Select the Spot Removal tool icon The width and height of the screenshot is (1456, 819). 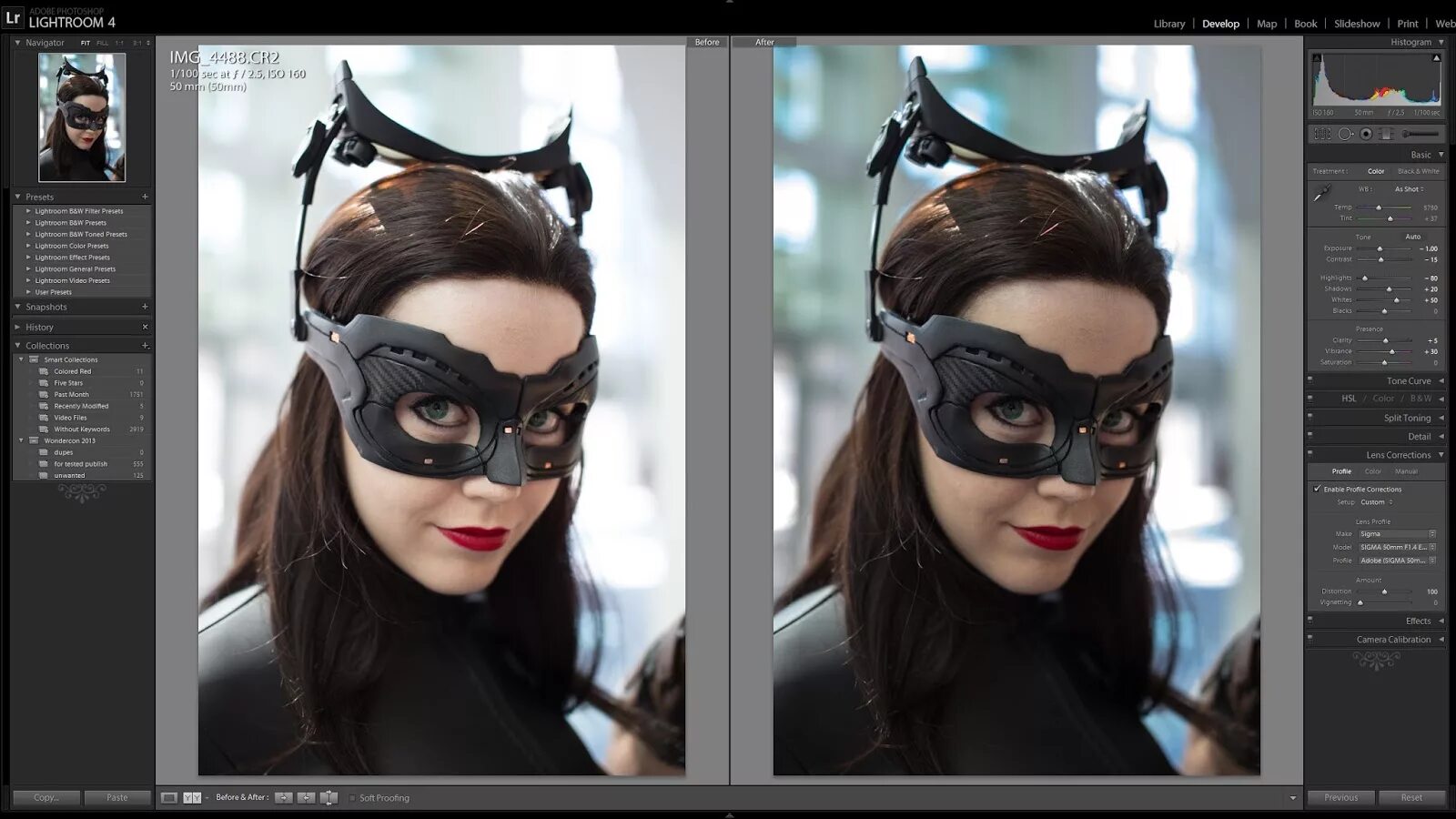(x=1345, y=134)
